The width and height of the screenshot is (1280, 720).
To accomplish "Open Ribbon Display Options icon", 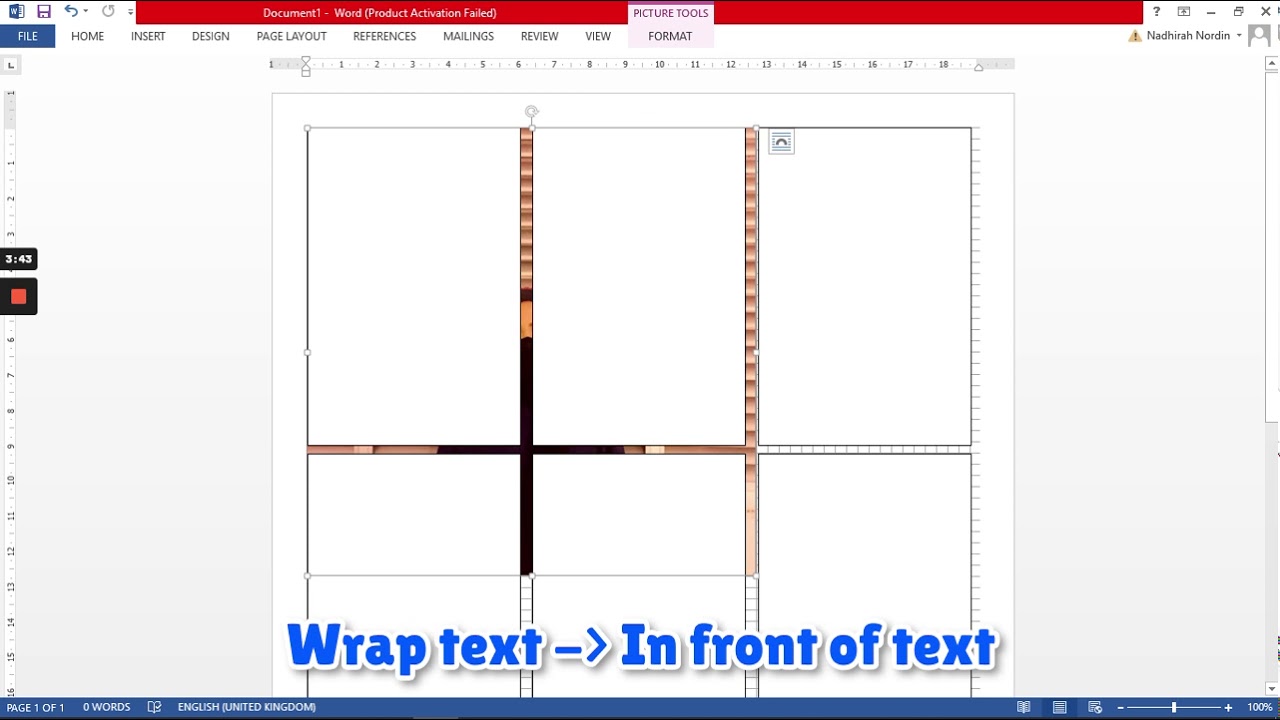I will coord(1184,12).
